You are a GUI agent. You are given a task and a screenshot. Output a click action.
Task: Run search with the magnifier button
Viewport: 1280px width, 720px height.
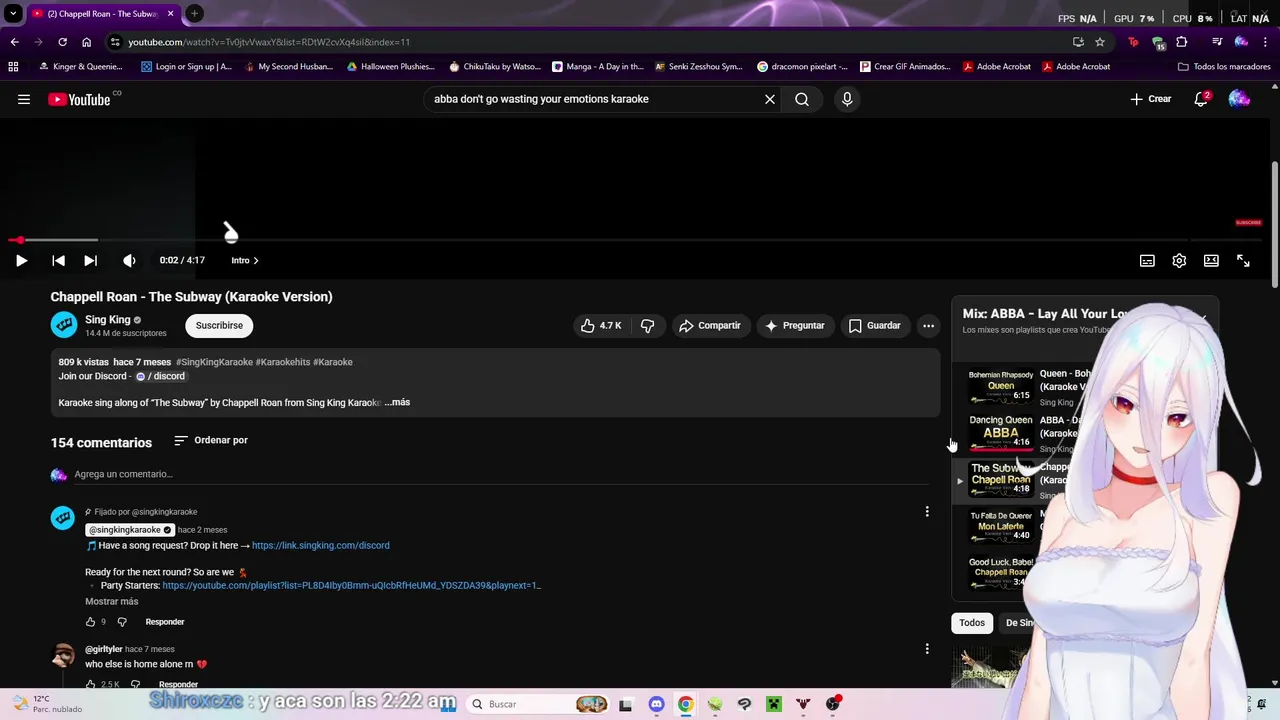[802, 99]
